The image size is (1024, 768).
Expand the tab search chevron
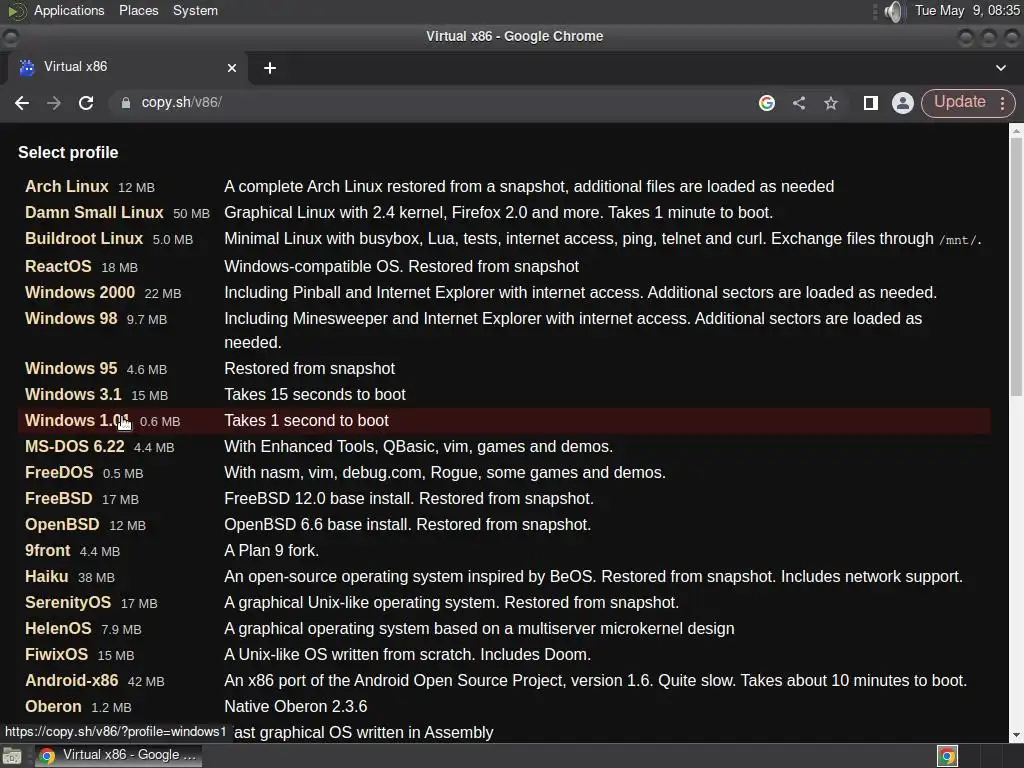pyautogui.click(x=1000, y=68)
